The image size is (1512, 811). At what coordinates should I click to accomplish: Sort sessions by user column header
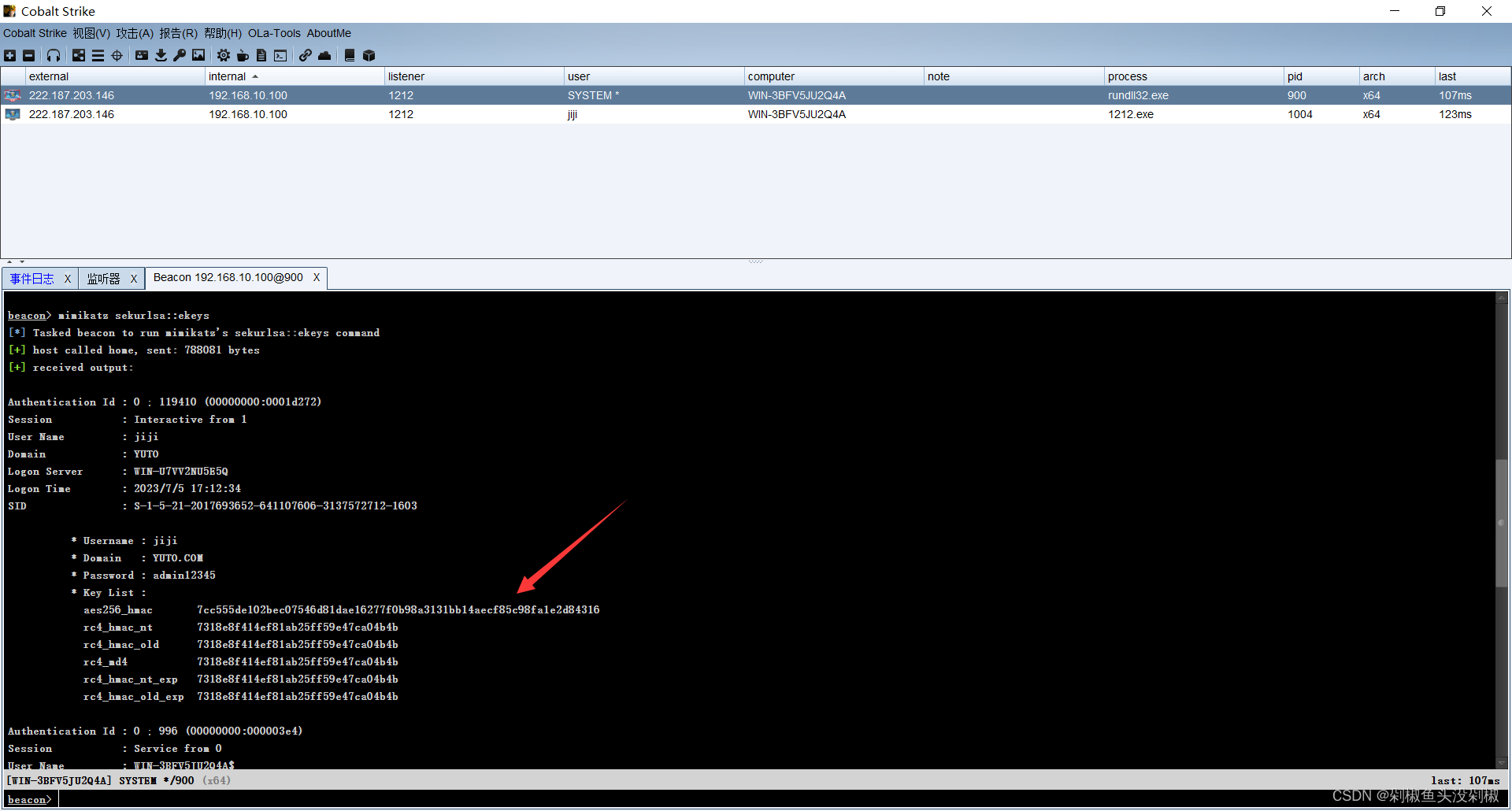tap(654, 76)
